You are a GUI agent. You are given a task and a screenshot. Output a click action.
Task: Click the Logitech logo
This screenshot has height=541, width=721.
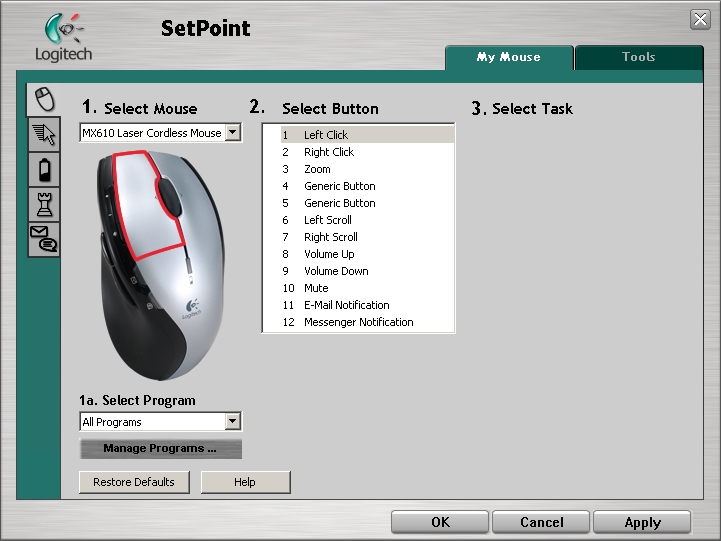click(63, 37)
